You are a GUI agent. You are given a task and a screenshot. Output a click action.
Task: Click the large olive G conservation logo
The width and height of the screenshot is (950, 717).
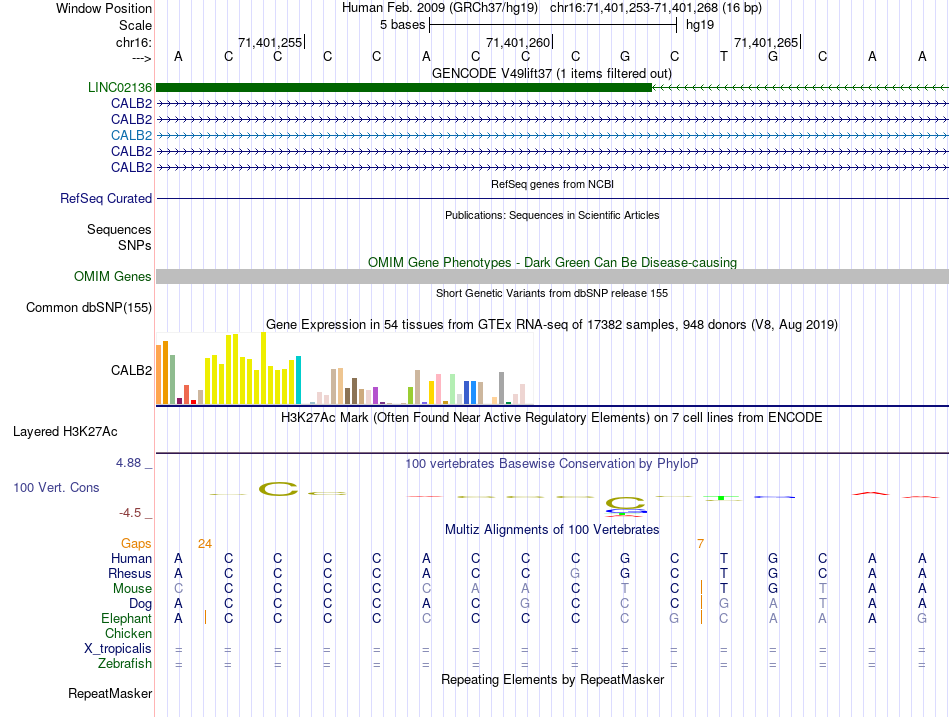click(625, 502)
